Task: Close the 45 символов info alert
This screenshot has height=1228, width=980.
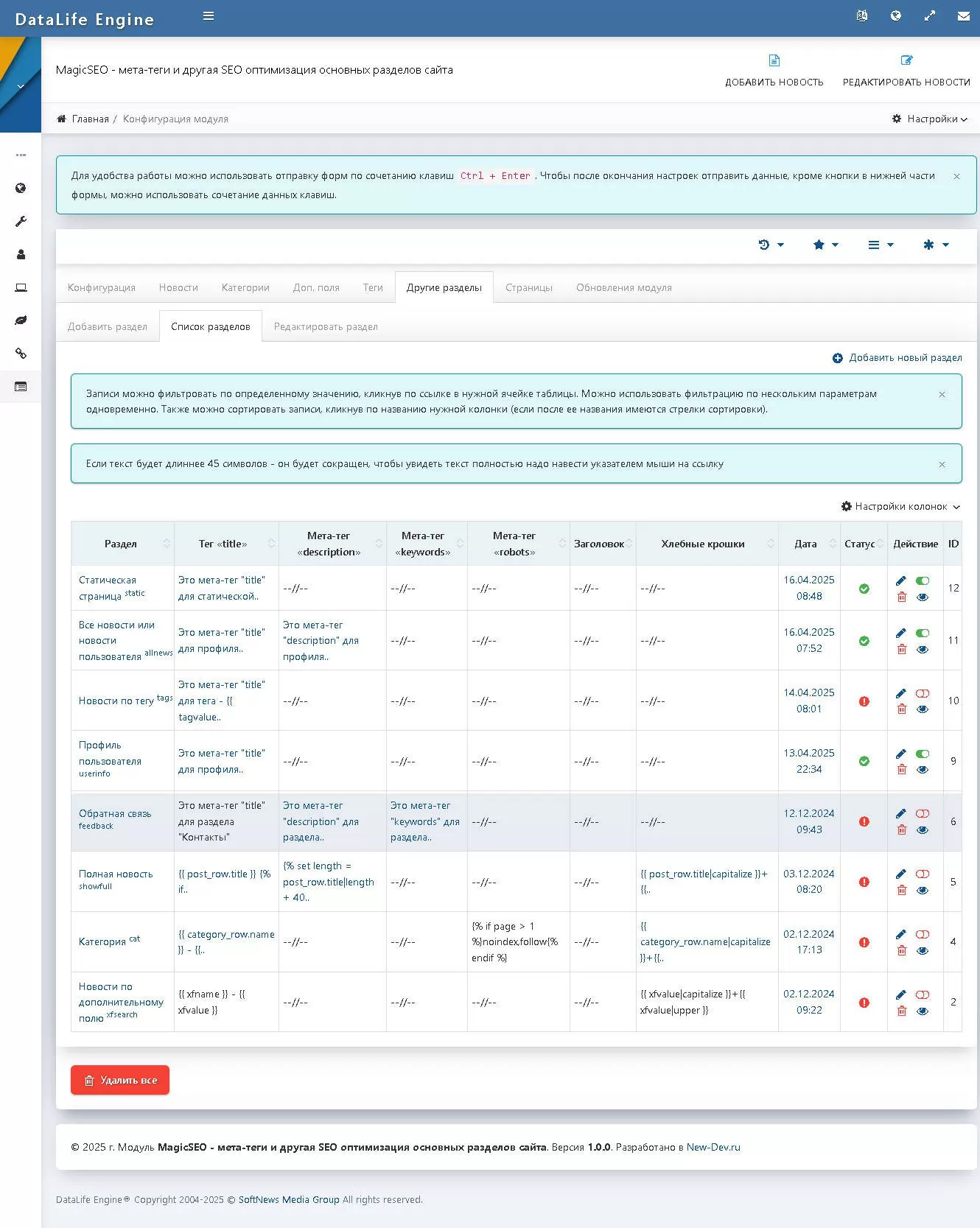Action: pos(942,464)
